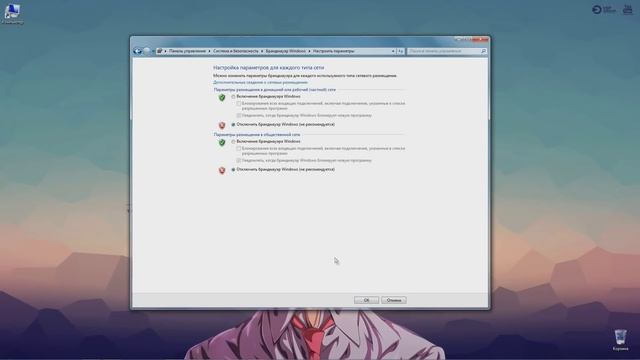Image resolution: width=640 pixels, height=360 pixels.
Task: Click red shield icon in private network section
Action: (222, 125)
